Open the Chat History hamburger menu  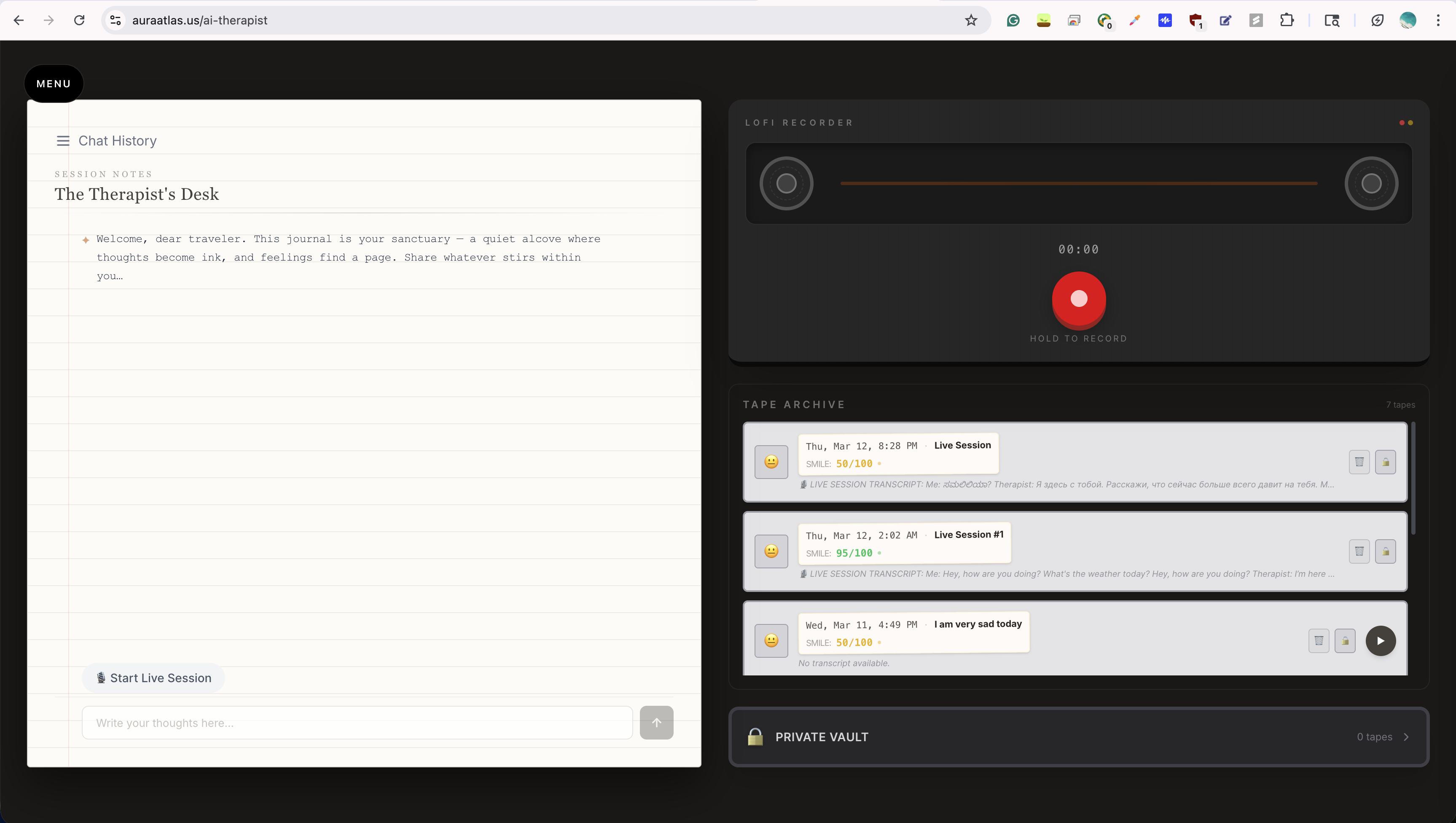(x=63, y=141)
